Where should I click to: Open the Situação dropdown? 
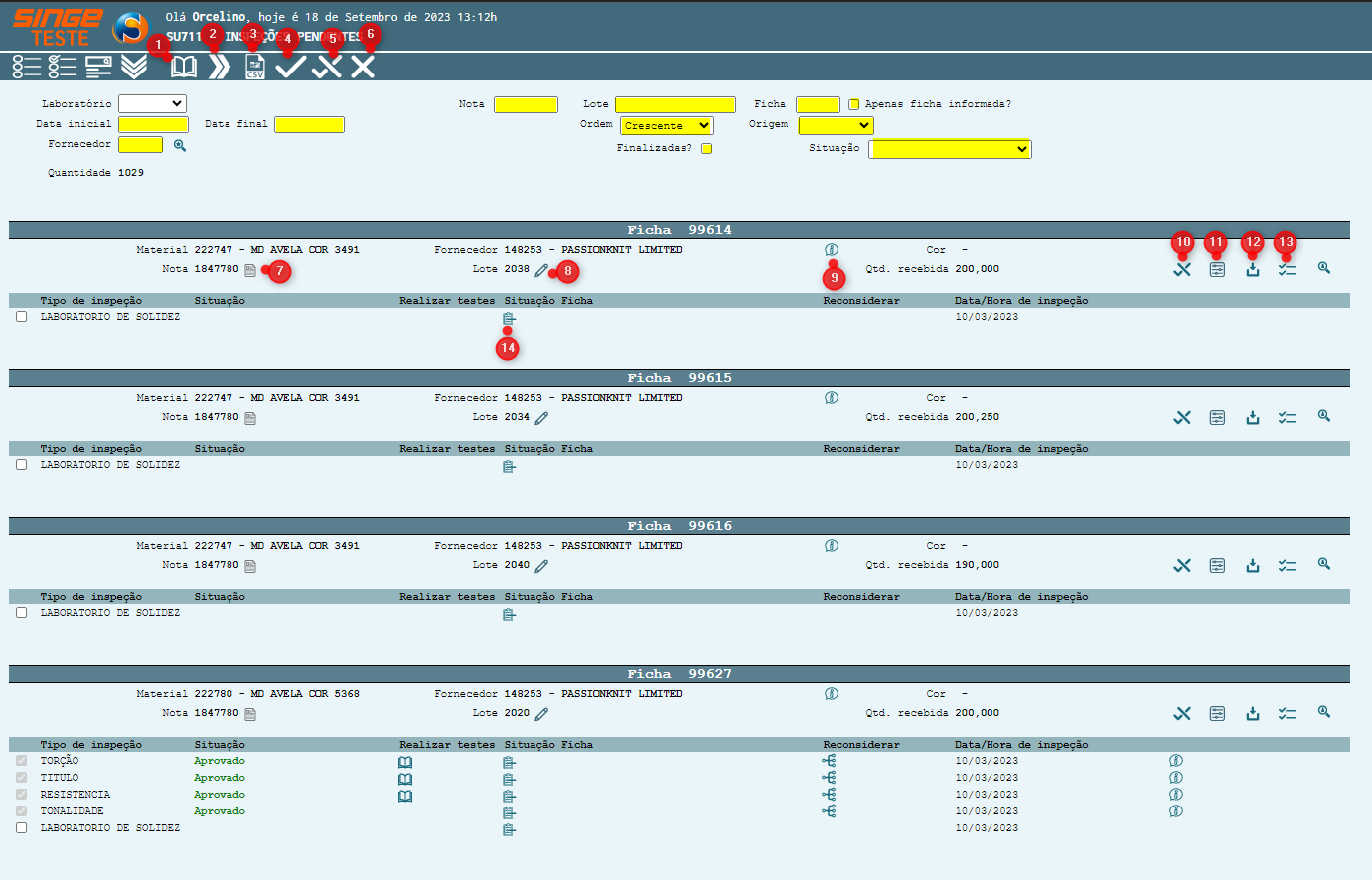tap(950, 149)
